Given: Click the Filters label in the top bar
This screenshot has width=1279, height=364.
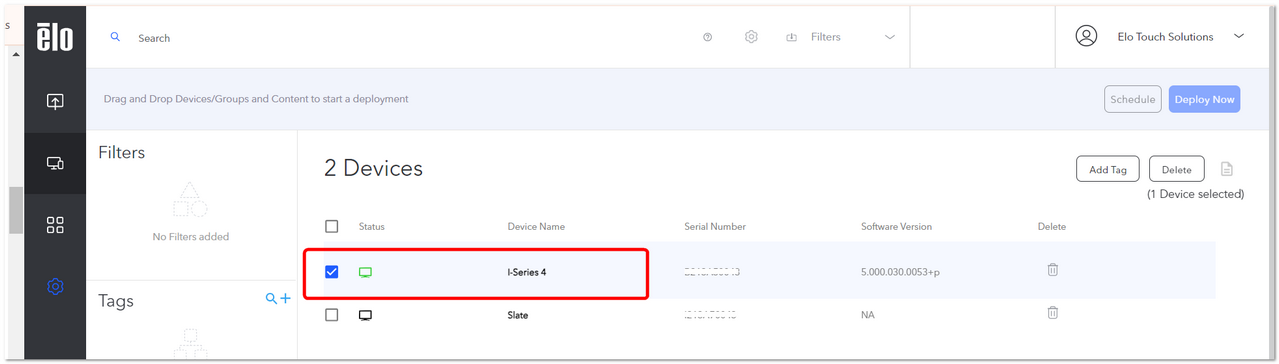Looking at the screenshot, I should pyautogui.click(x=826, y=37).
